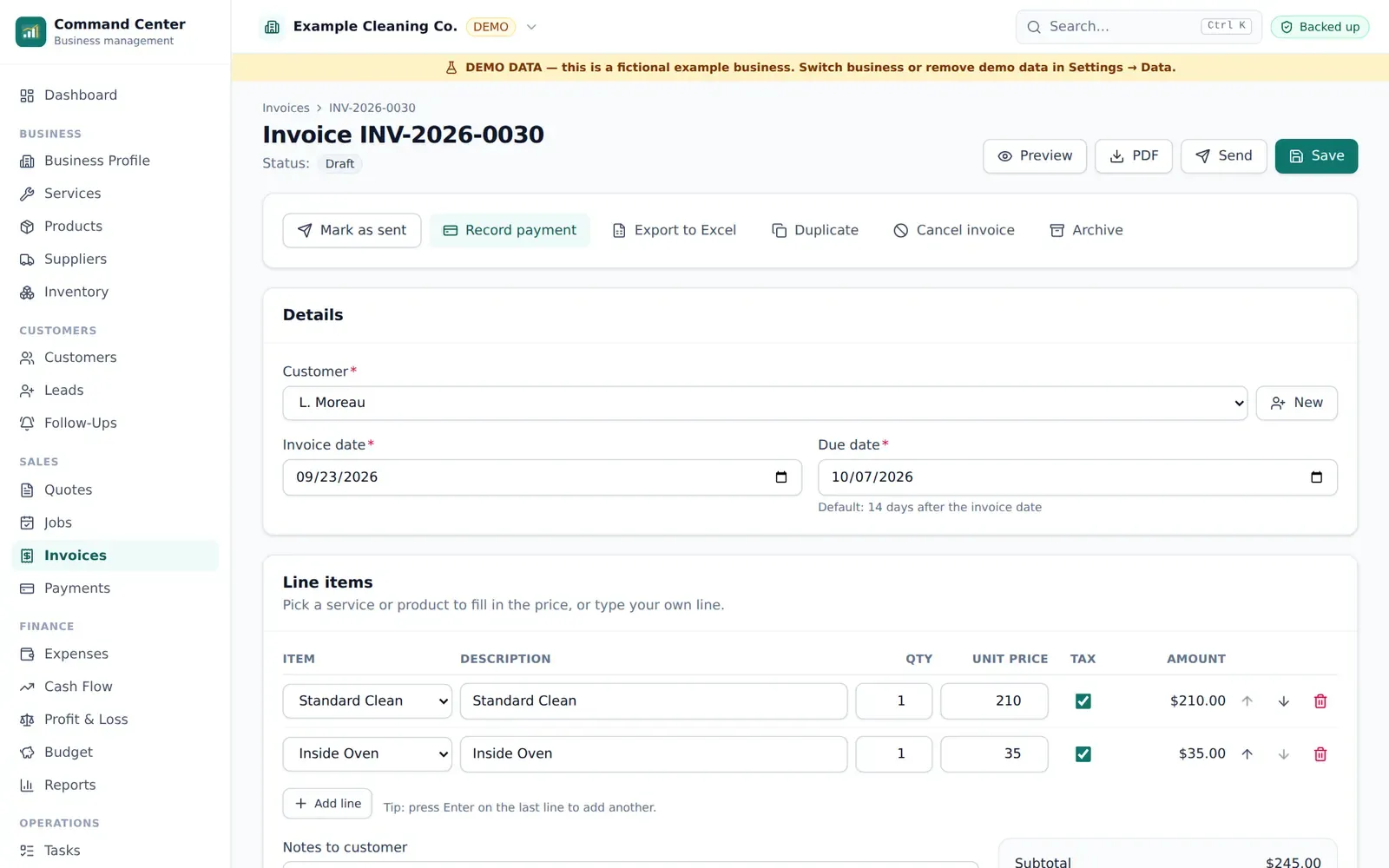Open Inventory page
This screenshot has height=868, width=1389.
pyautogui.click(x=115, y=293)
